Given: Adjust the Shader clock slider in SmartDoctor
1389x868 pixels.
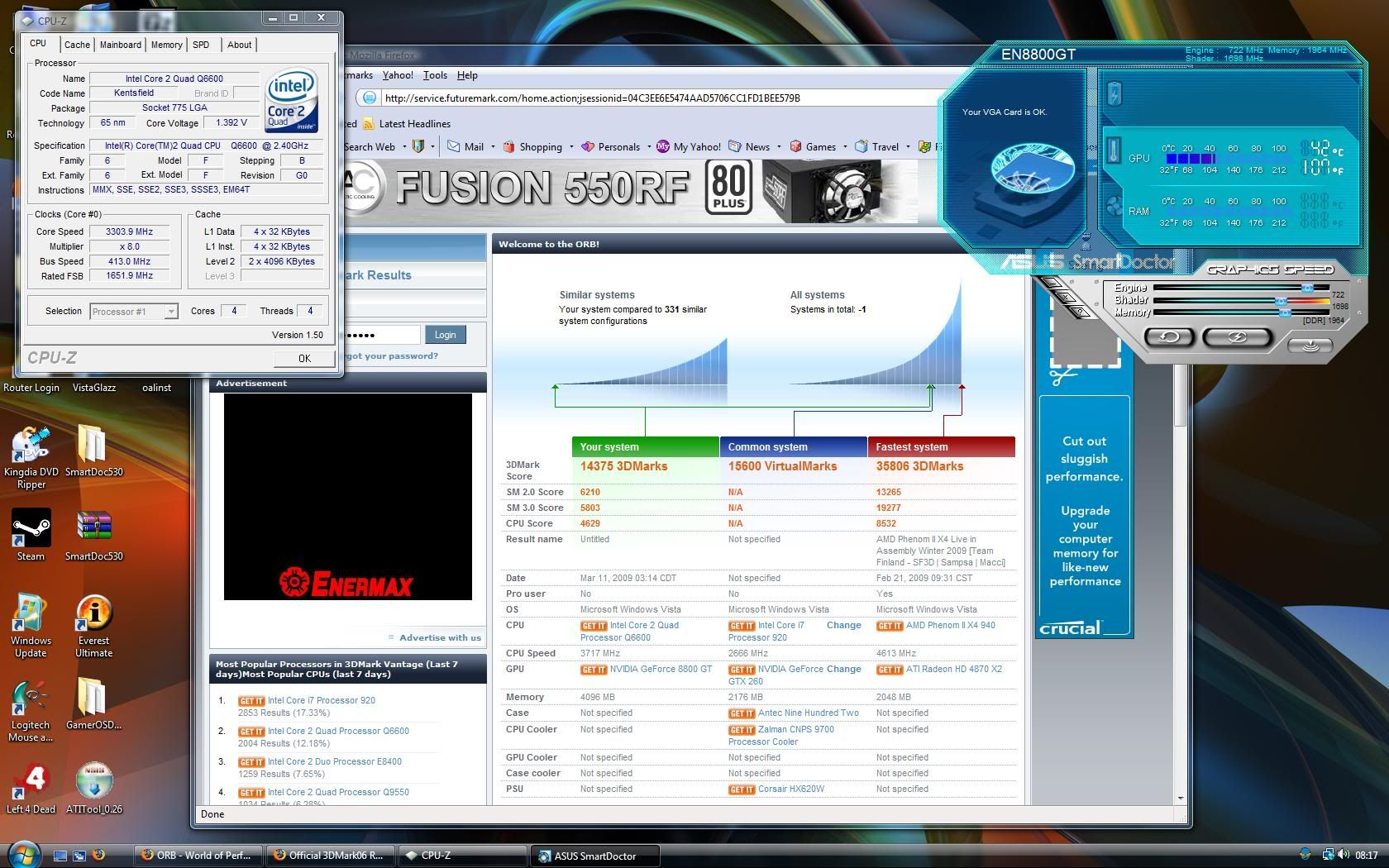Looking at the screenshot, I should coord(1281,301).
